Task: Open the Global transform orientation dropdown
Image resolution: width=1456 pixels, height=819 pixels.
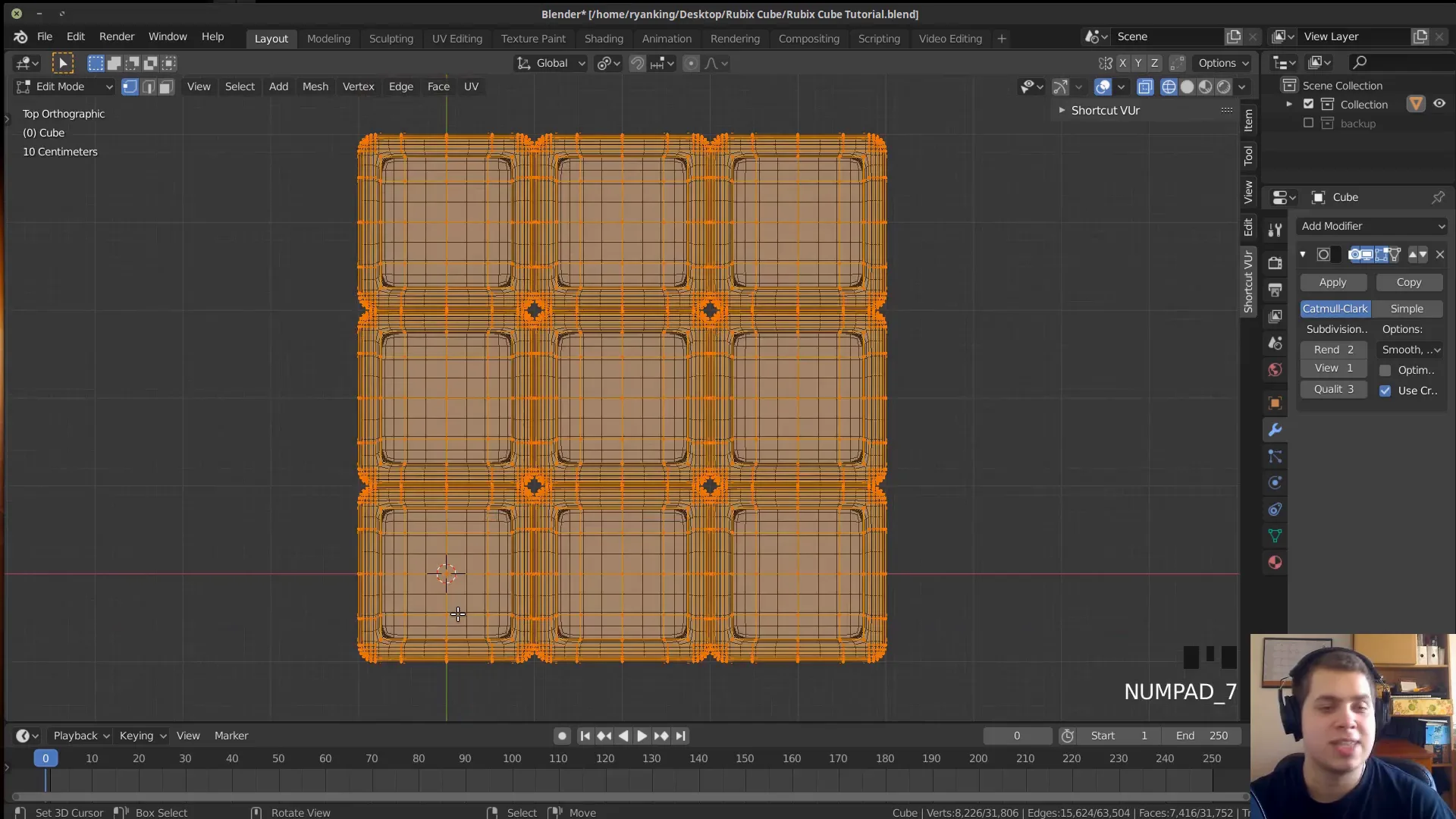Action: [550, 63]
